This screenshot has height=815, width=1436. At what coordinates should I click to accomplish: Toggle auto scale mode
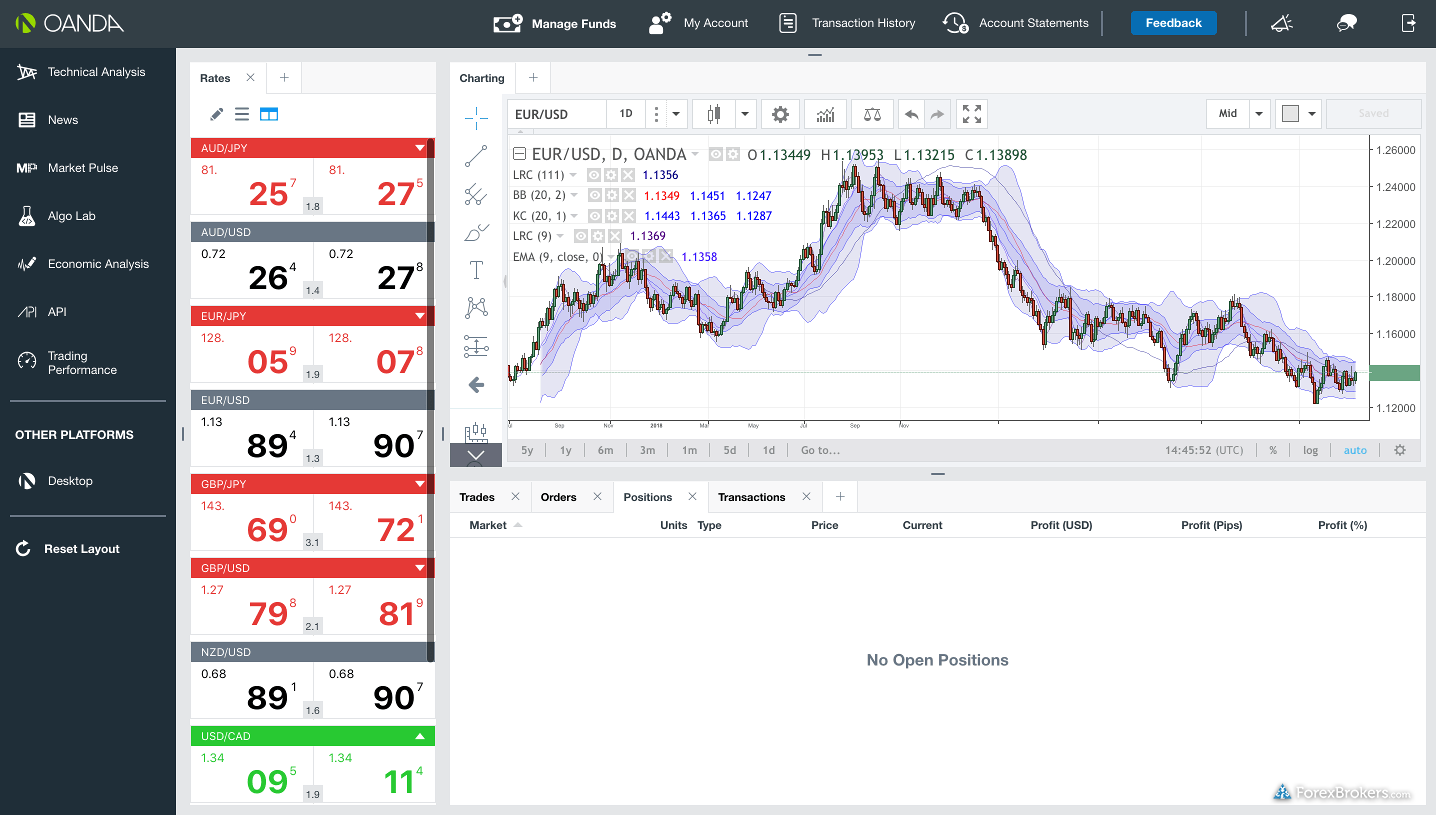[x=1355, y=450]
